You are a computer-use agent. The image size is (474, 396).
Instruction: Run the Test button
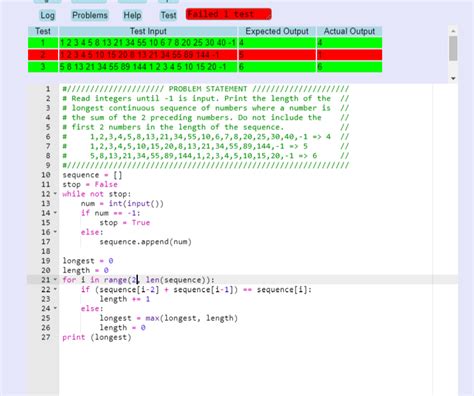(168, 15)
